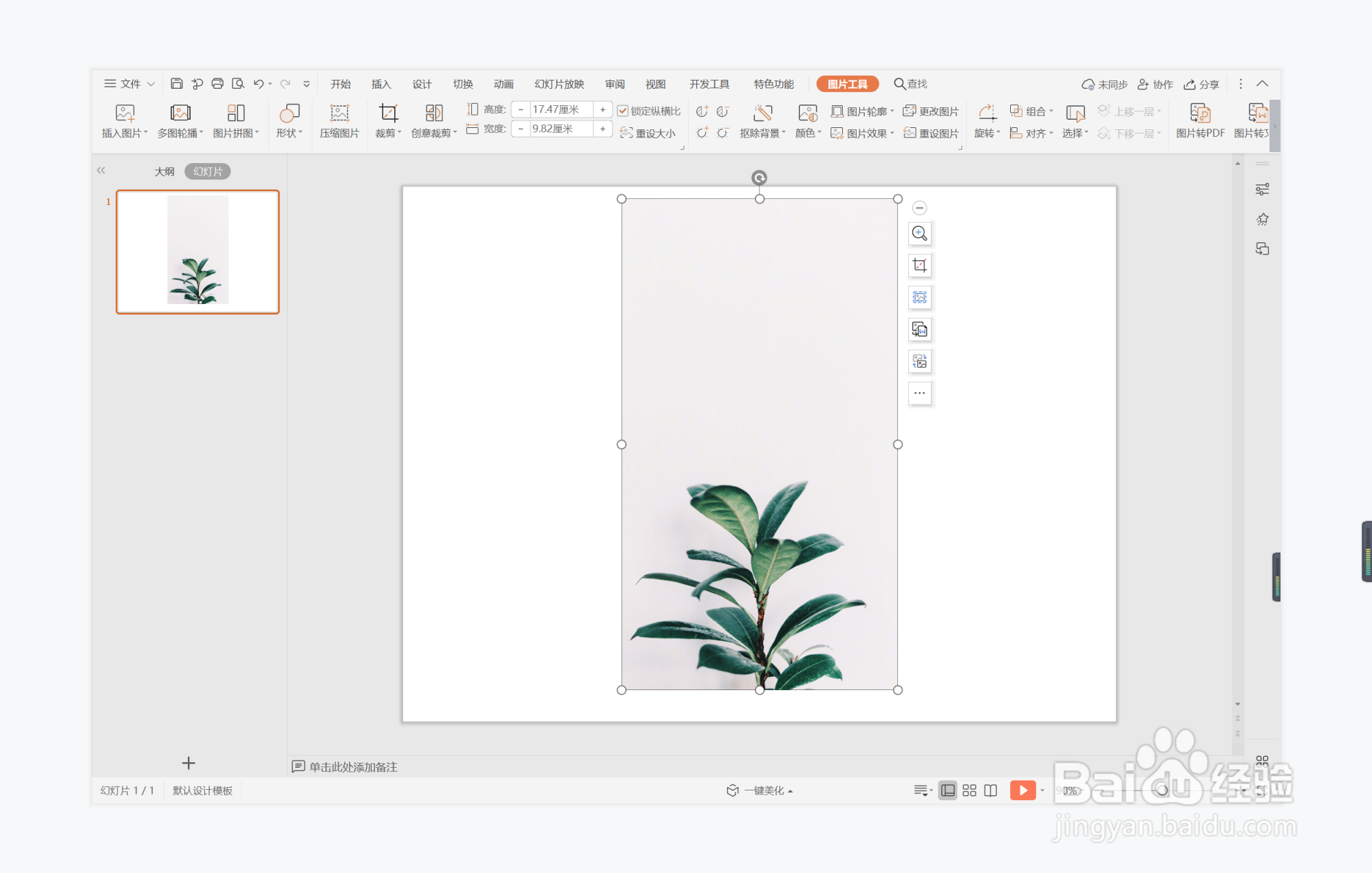Switch sidebar to Outline (大纲) view
This screenshot has height=873, width=1372.
(164, 171)
